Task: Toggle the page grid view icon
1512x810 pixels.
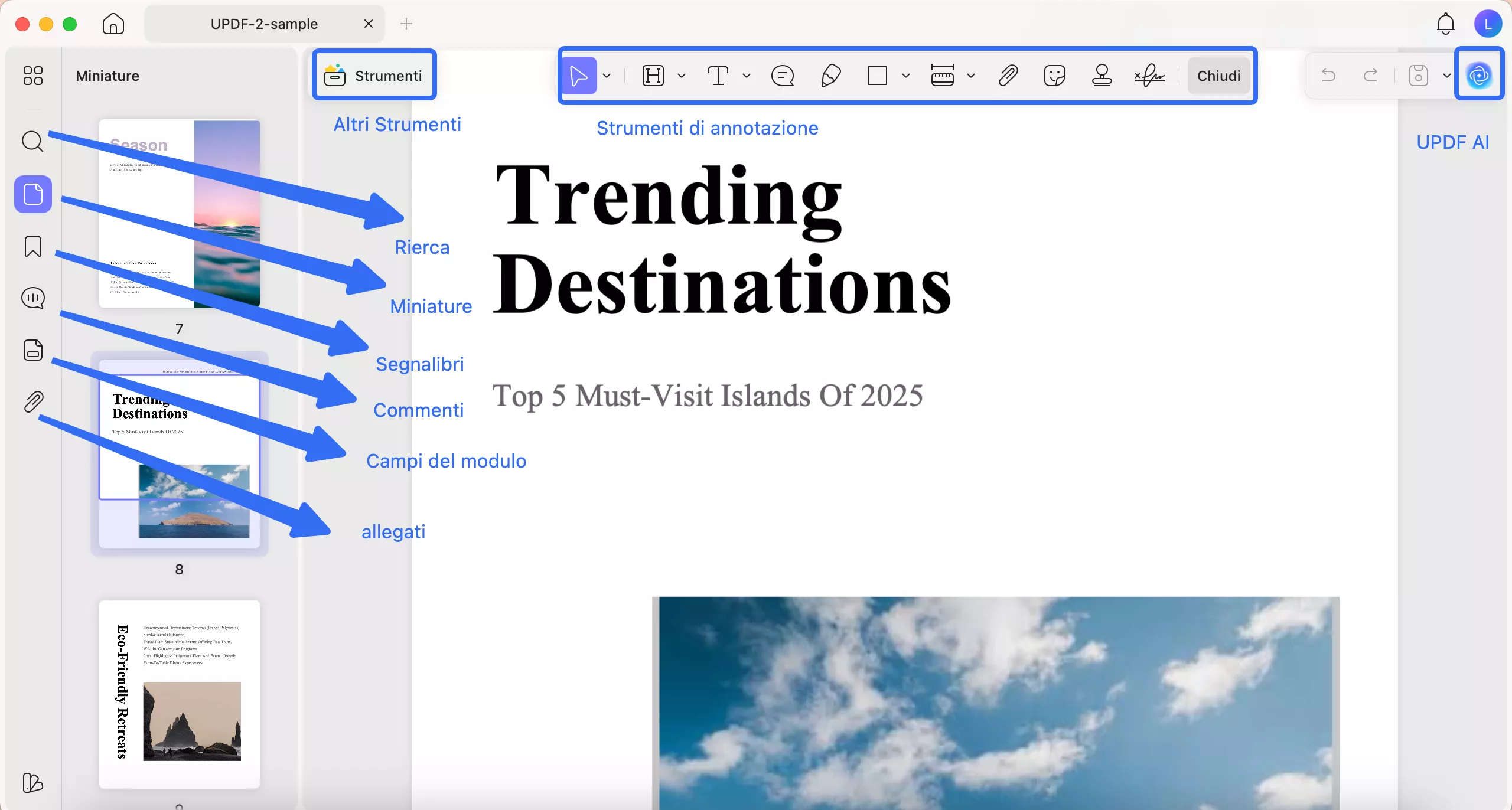Action: tap(33, 76)
